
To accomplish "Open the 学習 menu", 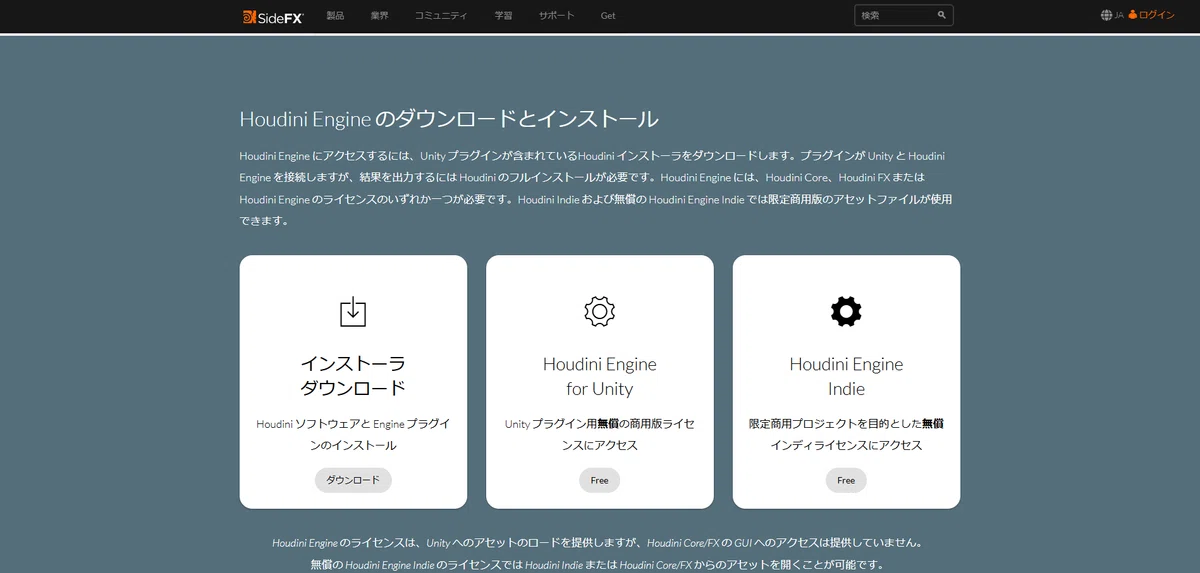I will [503, 16].
